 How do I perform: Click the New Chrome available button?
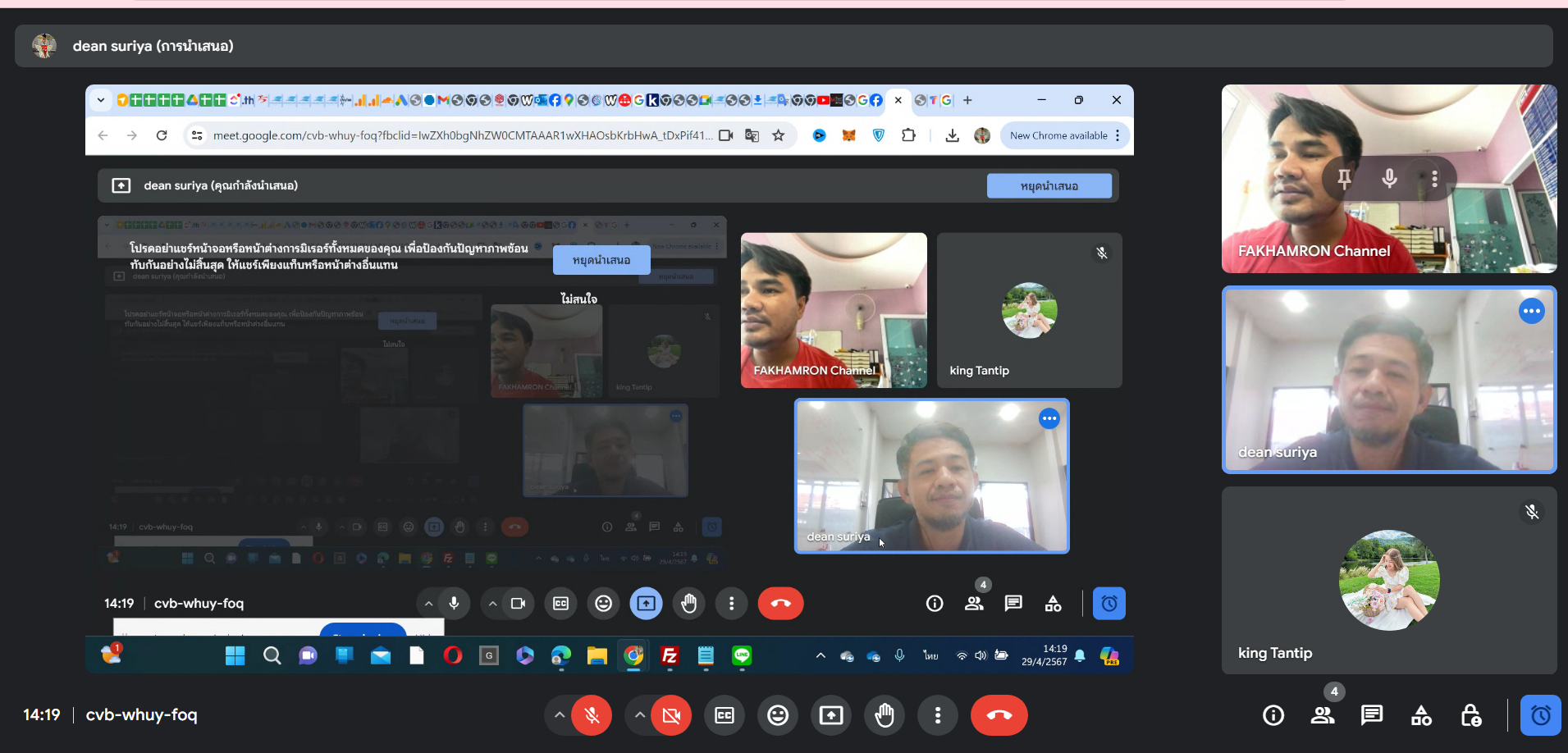coord(1058,135)
